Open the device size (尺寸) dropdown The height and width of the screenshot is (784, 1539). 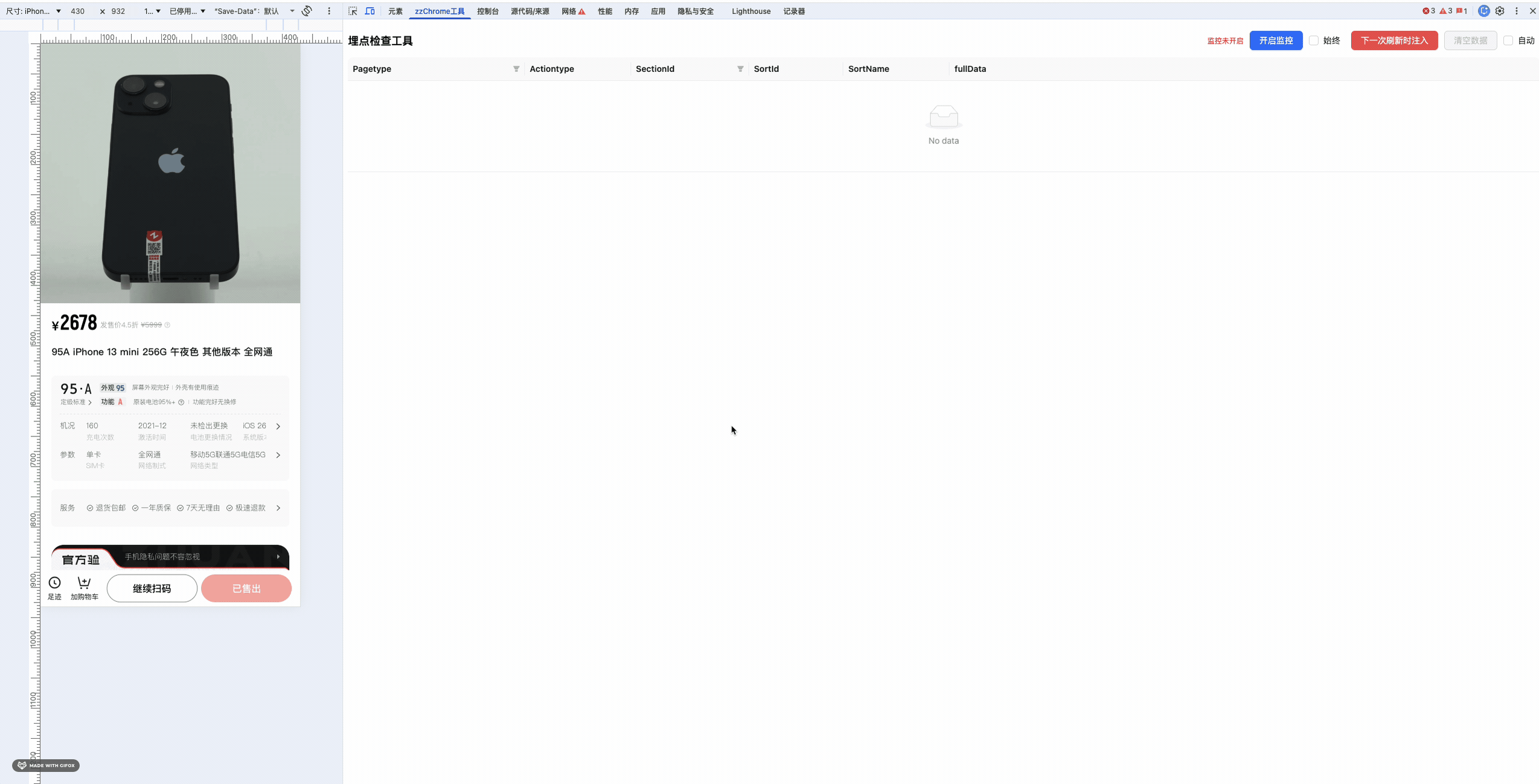(x=34, y=11)
